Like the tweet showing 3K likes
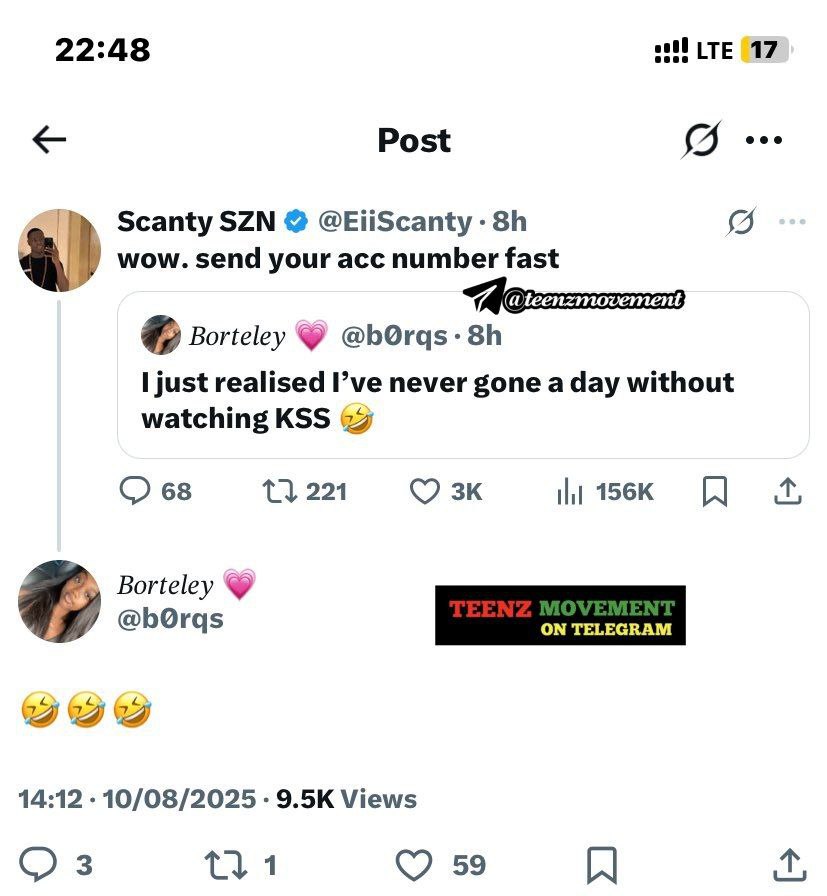Viewport: 827px width, 896px height. [x=446, y=491]
